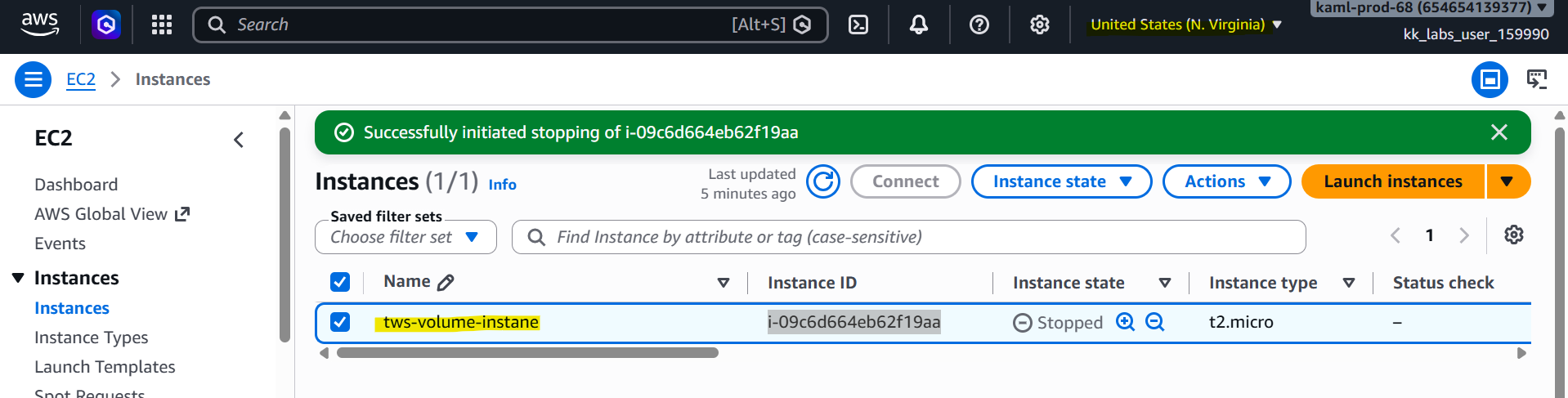Click the horizontal table scrollbar
The width and height of the screenshot is (1568, 398).
pos(527,353)
